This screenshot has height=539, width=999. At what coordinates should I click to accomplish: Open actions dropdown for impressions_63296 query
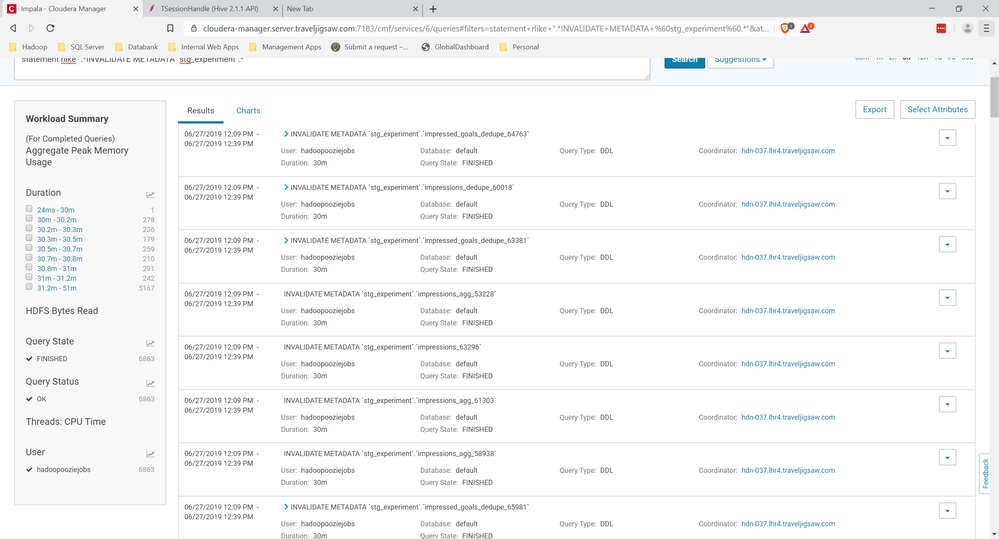tap(947, 351)
